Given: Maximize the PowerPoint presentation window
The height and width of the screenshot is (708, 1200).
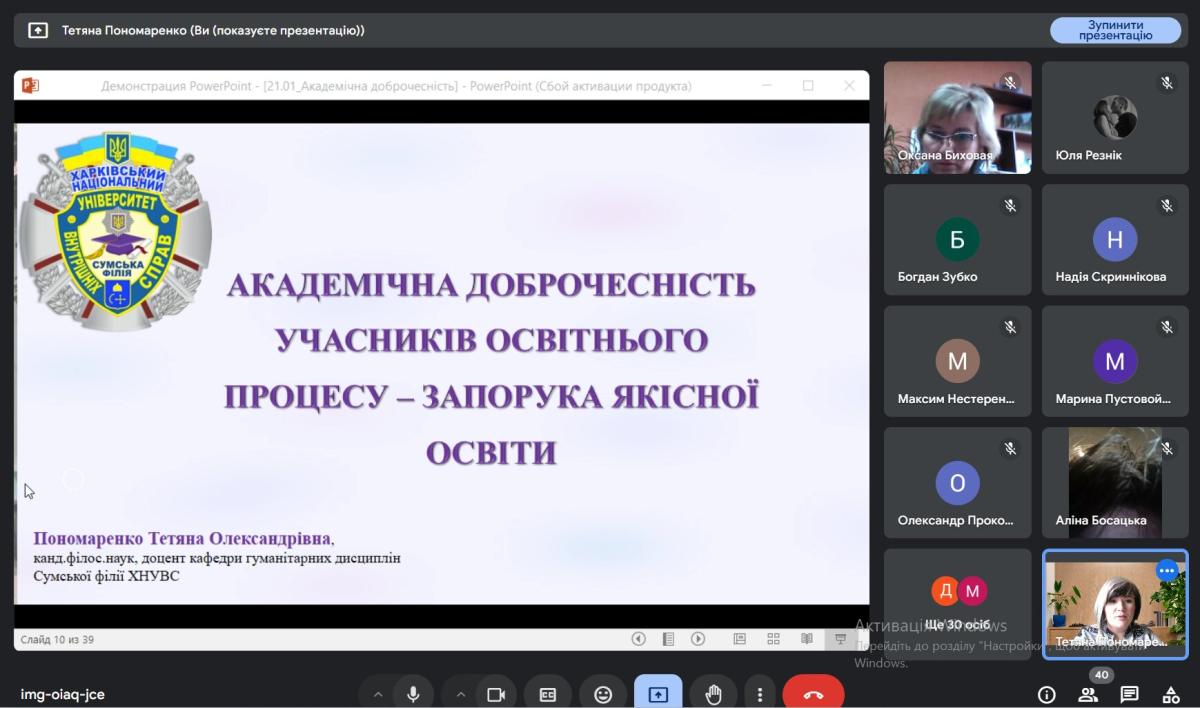Looking at the screenshot, I should (808, 86).
